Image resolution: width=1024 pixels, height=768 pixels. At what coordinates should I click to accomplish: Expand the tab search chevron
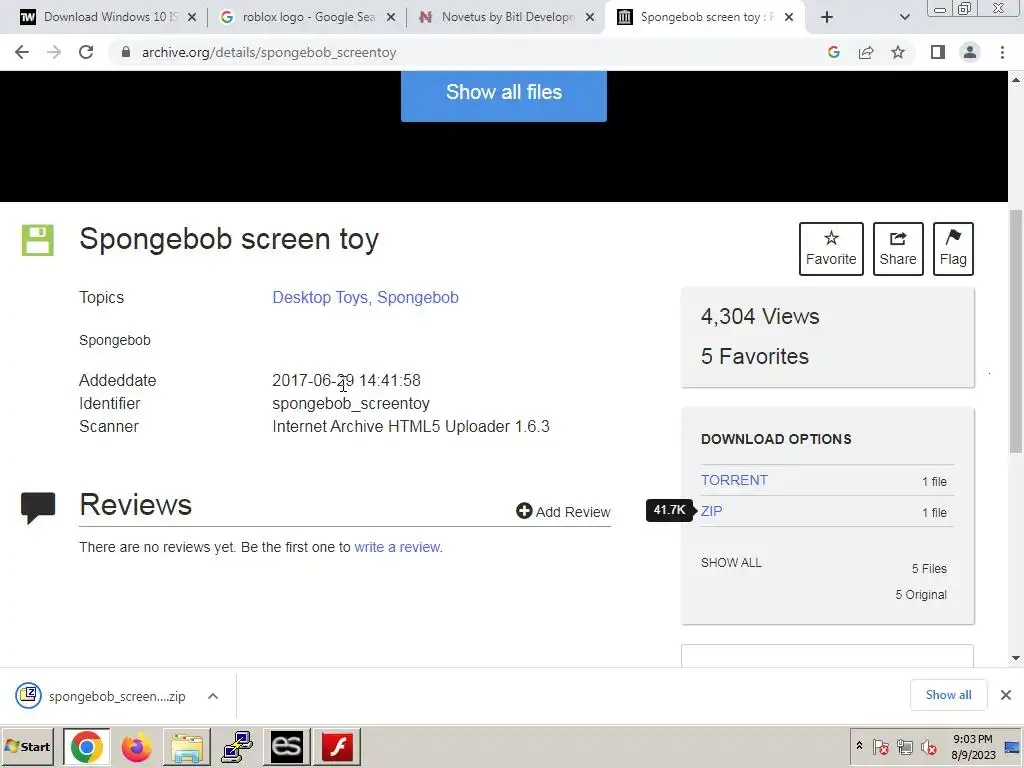click(904, 17)
